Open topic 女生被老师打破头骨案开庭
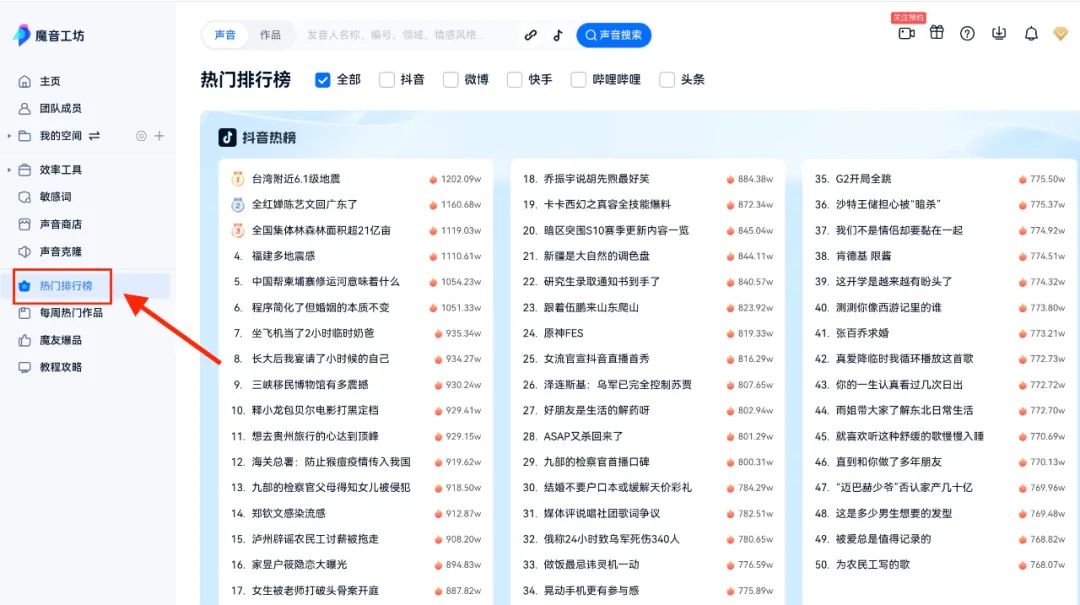Viewport: 1080px width, 605px height. 315,591
